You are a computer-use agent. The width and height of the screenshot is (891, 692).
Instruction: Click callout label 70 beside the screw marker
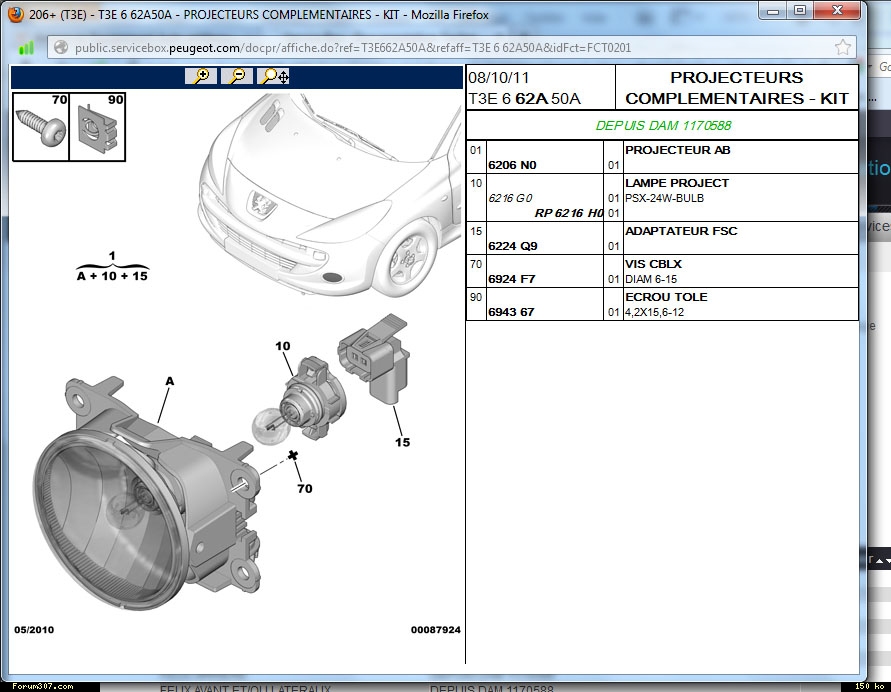coord(305,489)
